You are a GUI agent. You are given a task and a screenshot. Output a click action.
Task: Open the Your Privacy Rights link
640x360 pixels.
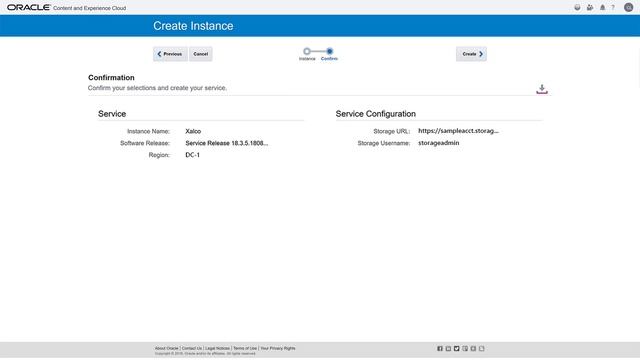278,348
